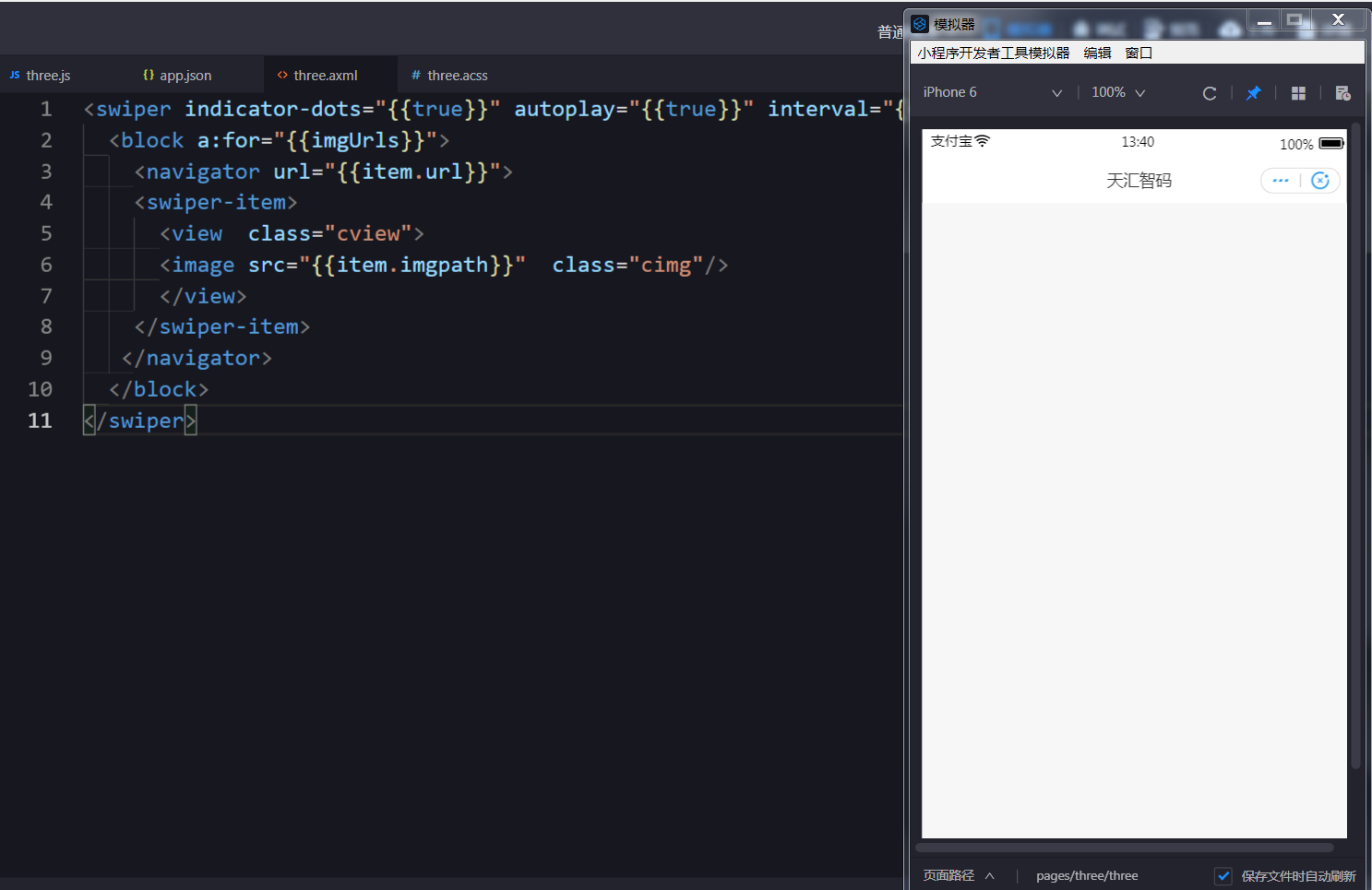Toggle the blue pin icon in simulator
1372x890 pixels.
[x=1253, y=93]
